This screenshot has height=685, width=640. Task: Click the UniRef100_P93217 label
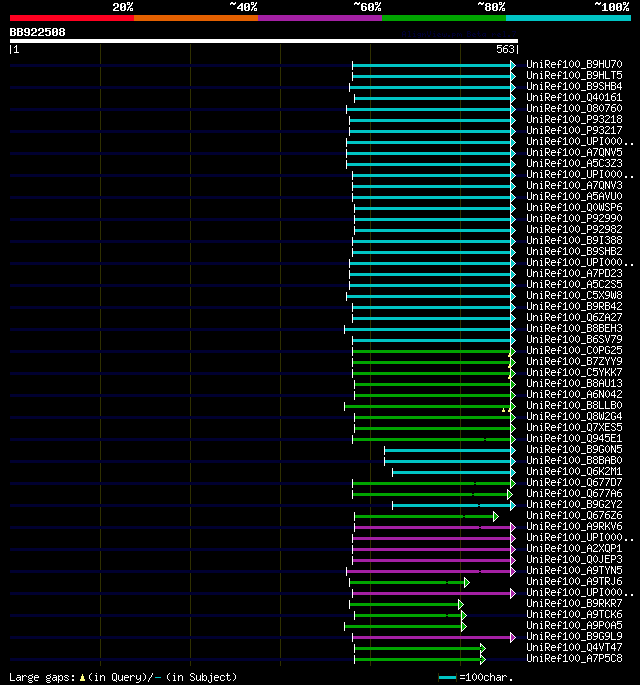[574, 130]
